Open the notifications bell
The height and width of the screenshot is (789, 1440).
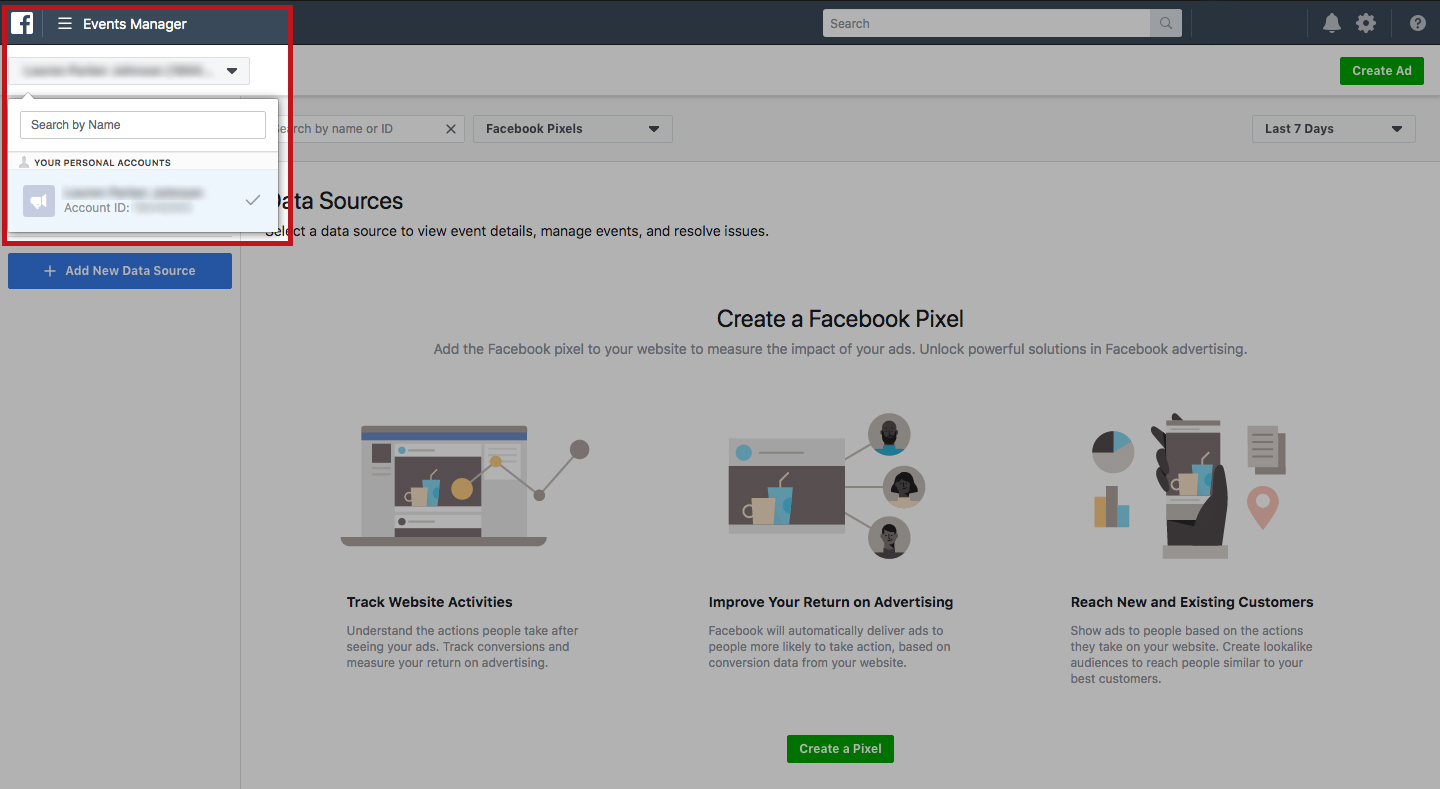[1332, 23]
